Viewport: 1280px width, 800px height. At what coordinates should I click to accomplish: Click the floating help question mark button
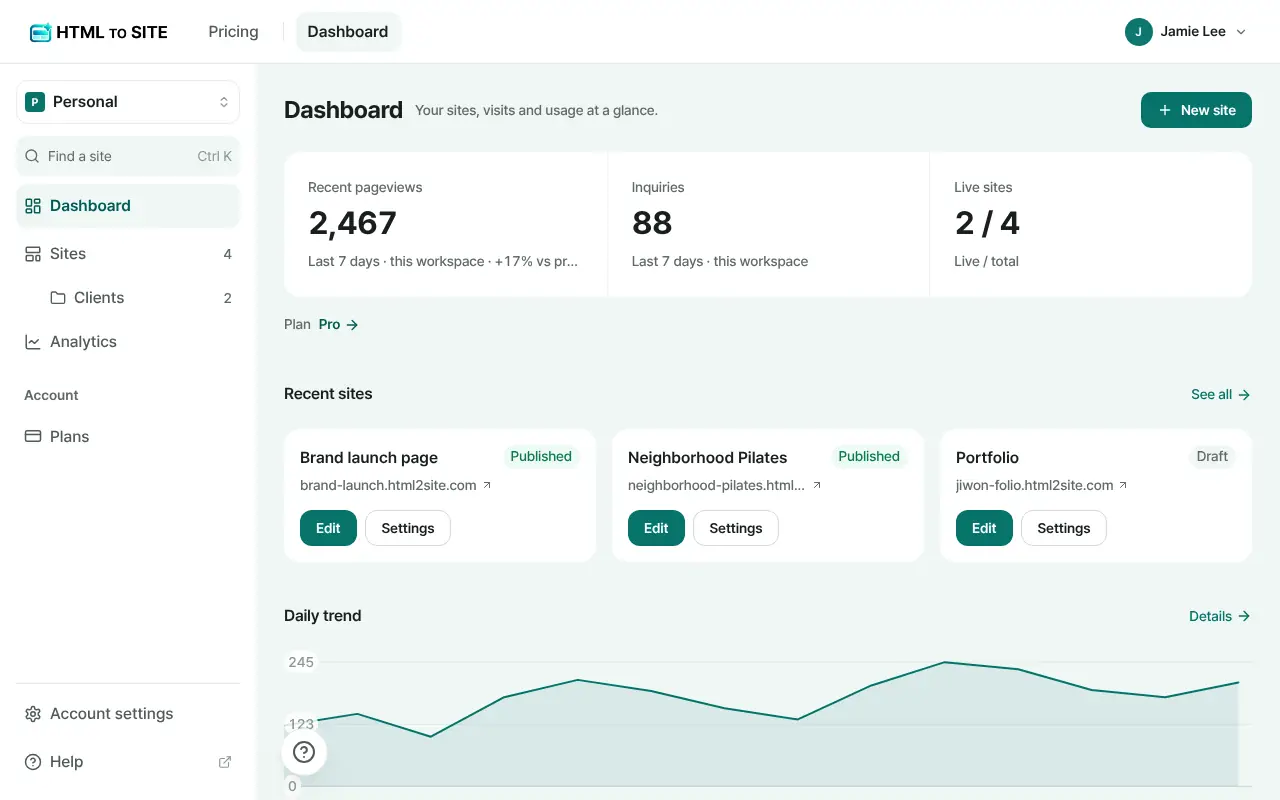(x=304, y=752)
